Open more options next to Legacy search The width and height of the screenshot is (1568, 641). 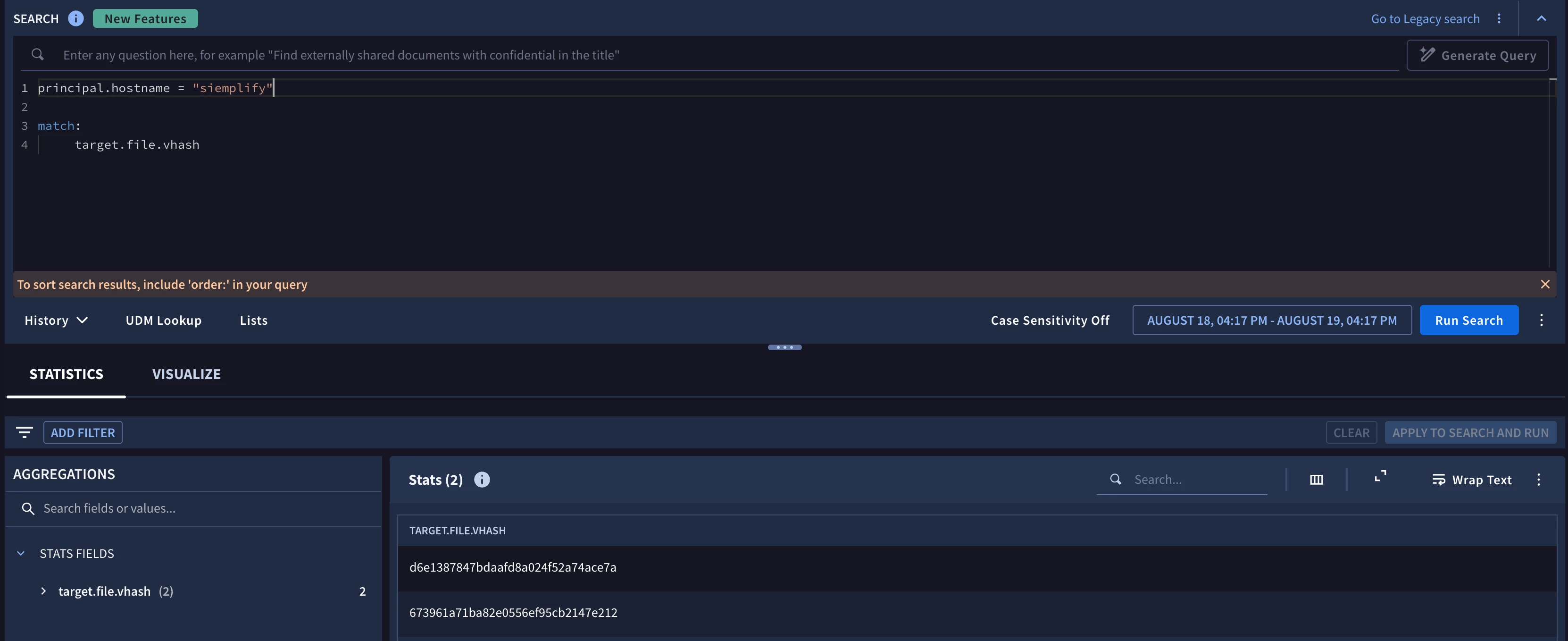click(x=1499, y=18)
